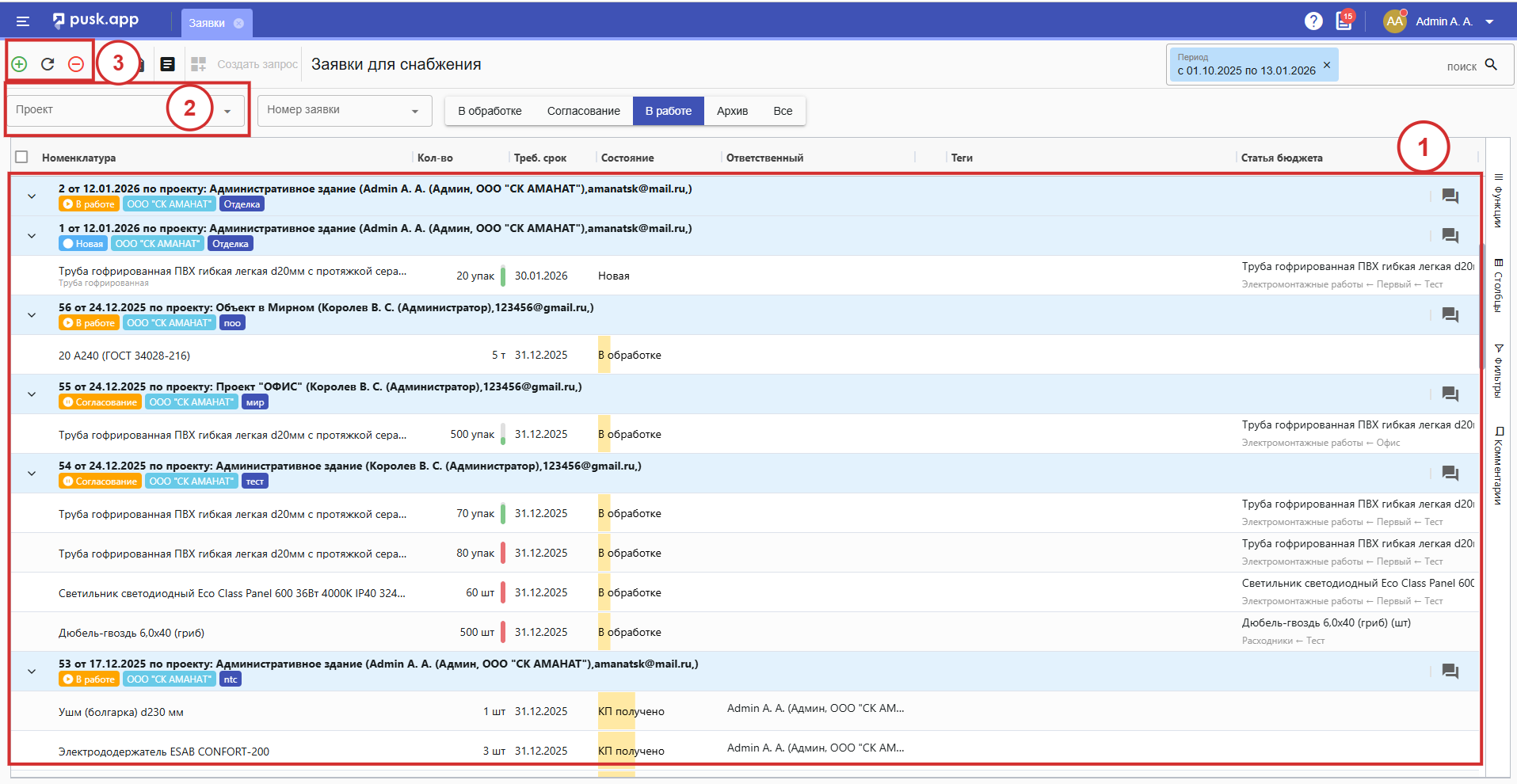The height and width of the screenshot is (784, 1517).
Task: Show the В обработке status filter
Action: click(x=490, y=111)
